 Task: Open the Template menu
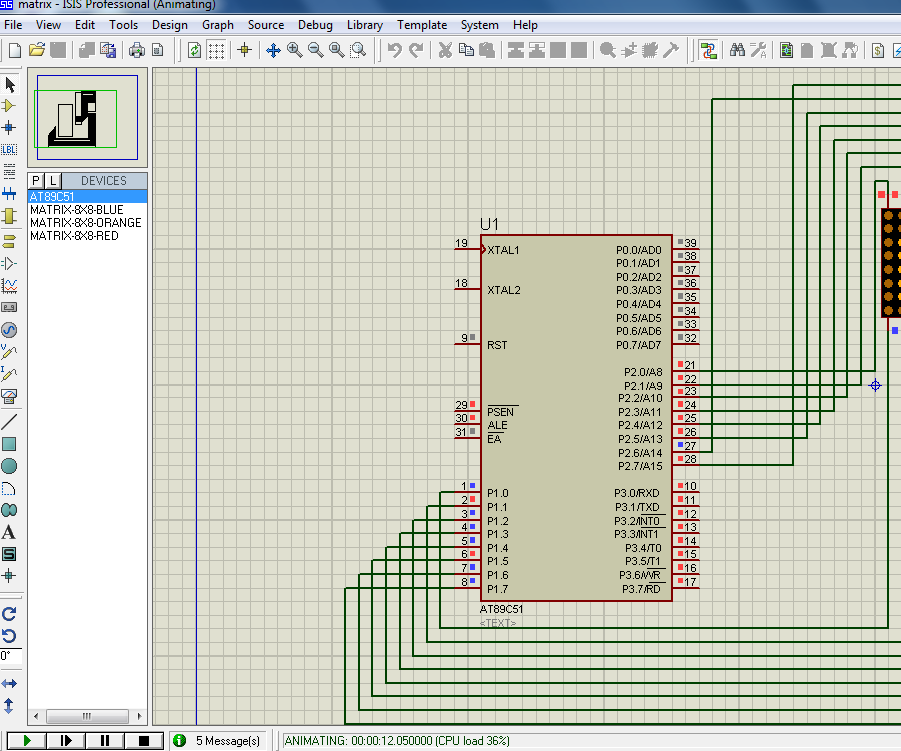point(422,25)
